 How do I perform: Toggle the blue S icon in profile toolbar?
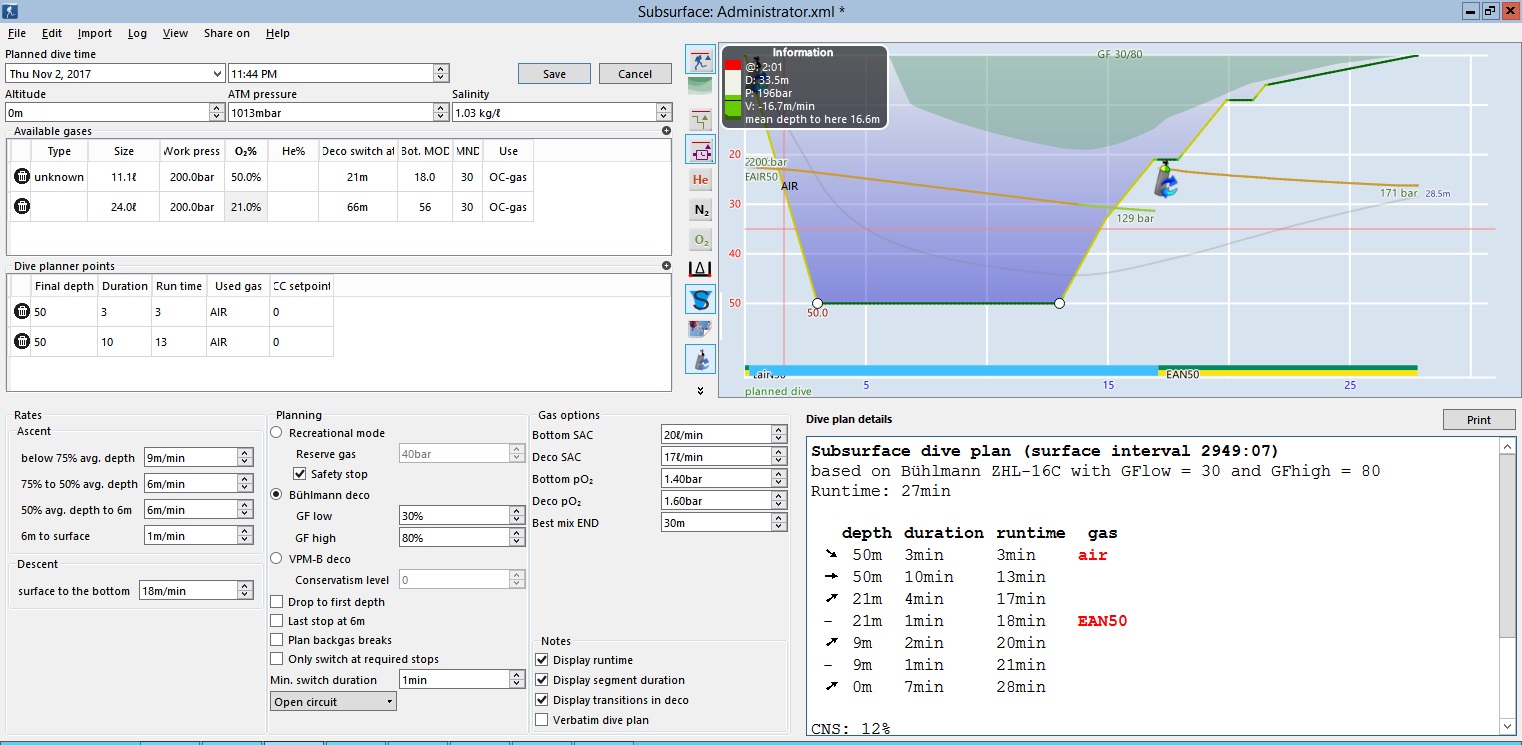click(700, 298)
